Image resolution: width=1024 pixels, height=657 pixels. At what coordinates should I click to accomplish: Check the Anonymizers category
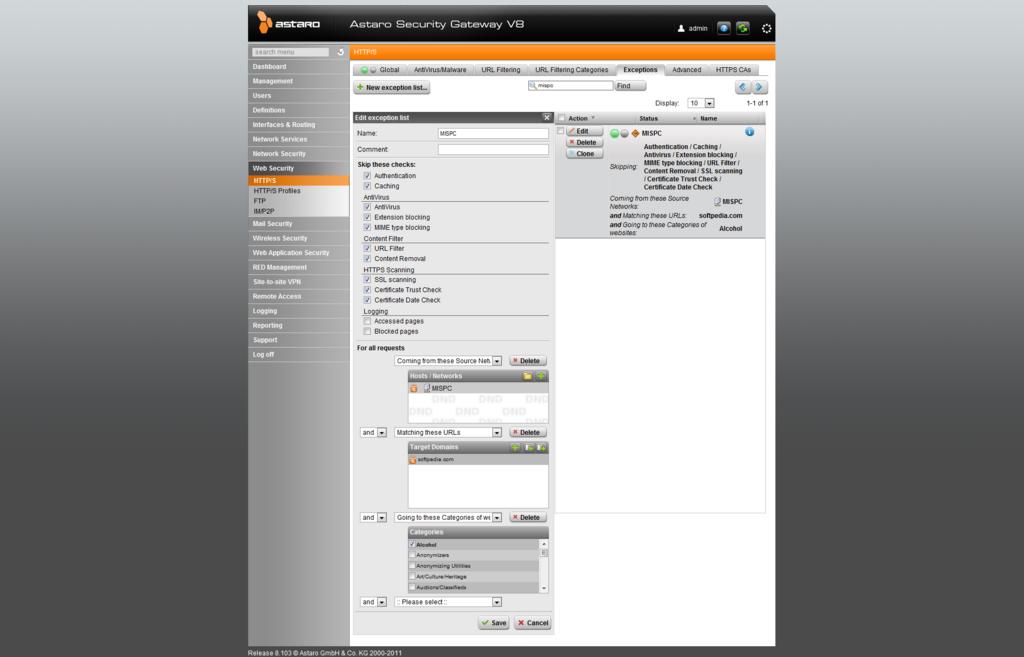(x=412, y=555)
